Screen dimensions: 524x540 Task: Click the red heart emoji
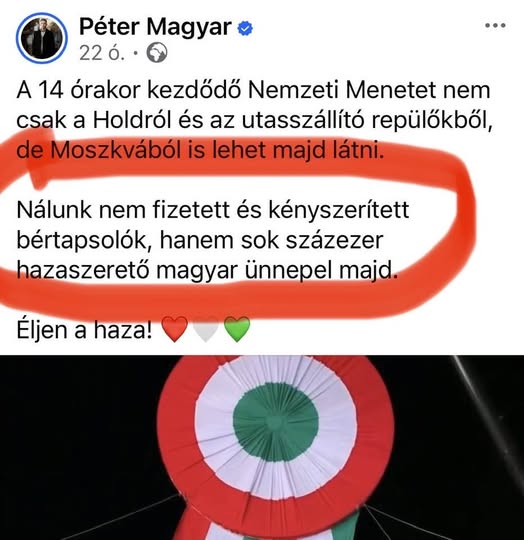(175, 329)
